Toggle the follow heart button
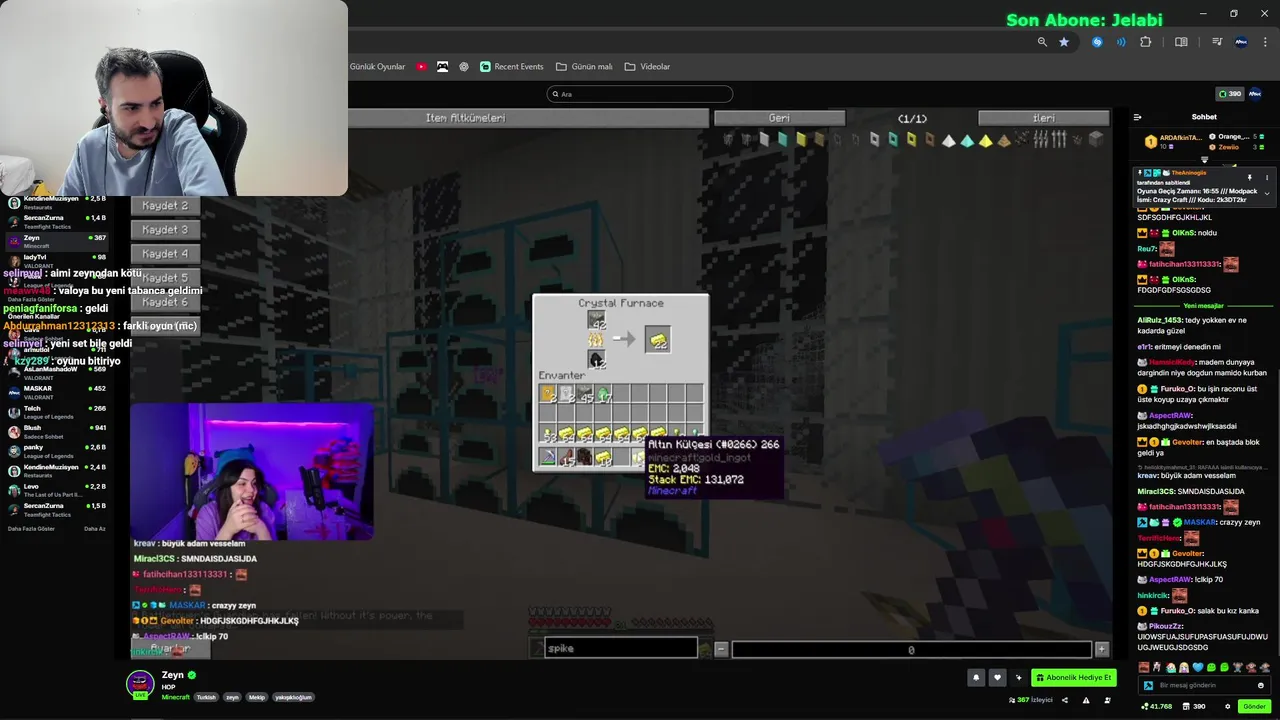The height and width of the screenshot is (720, 1280). coord(997,678)
